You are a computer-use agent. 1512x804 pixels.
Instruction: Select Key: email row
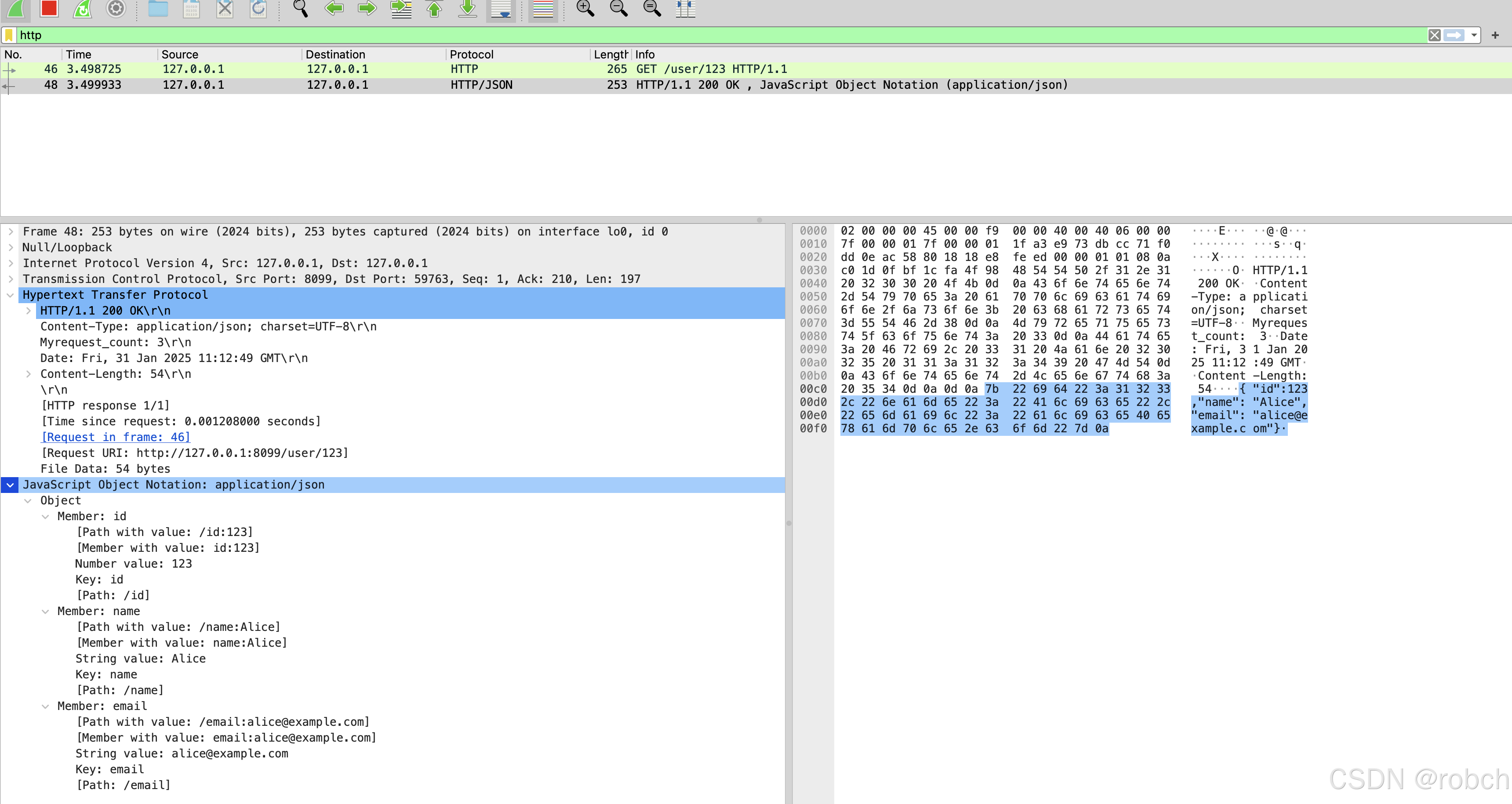tap(393, 770)
